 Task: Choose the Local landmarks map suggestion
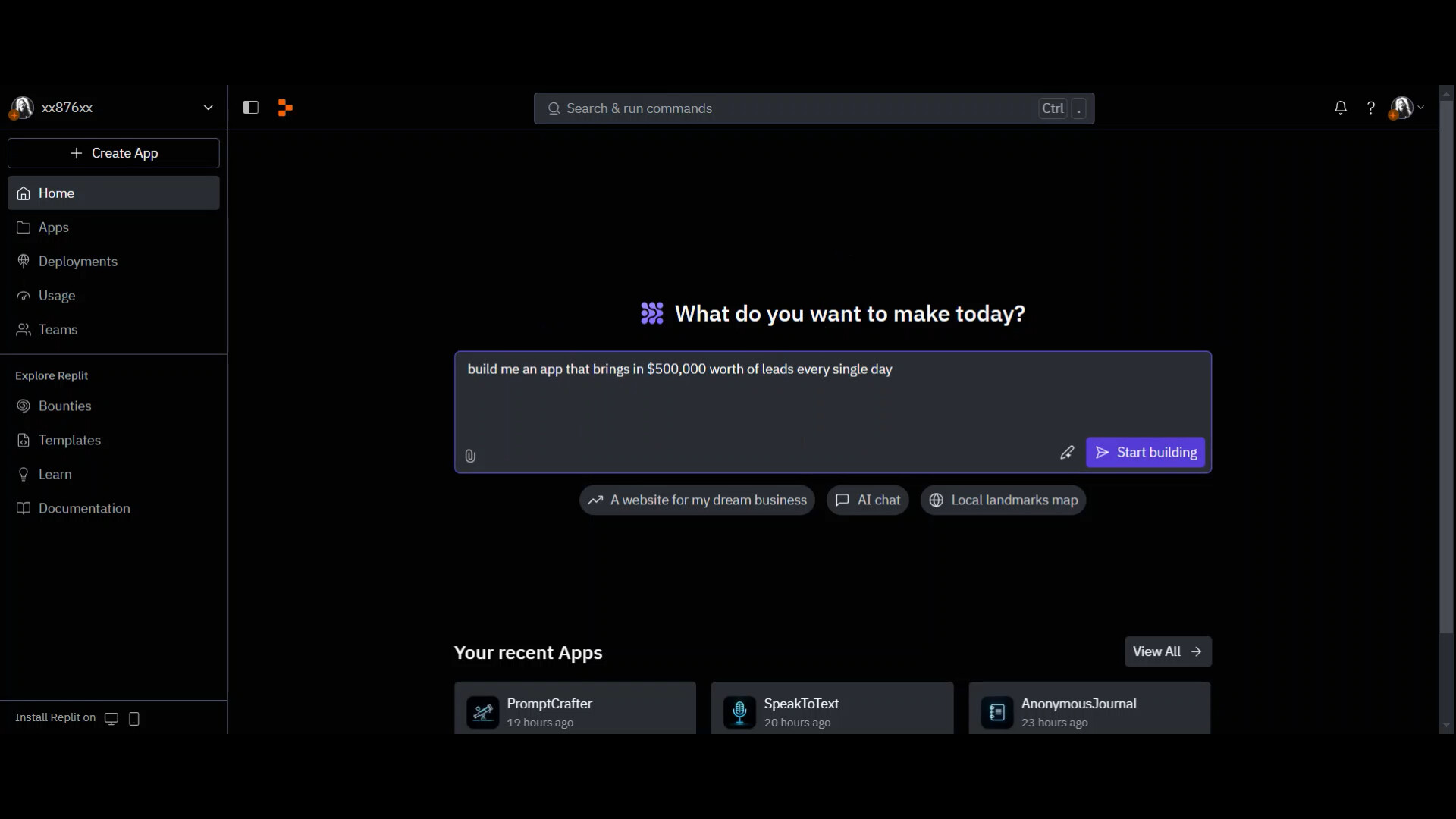[1003, 500]
